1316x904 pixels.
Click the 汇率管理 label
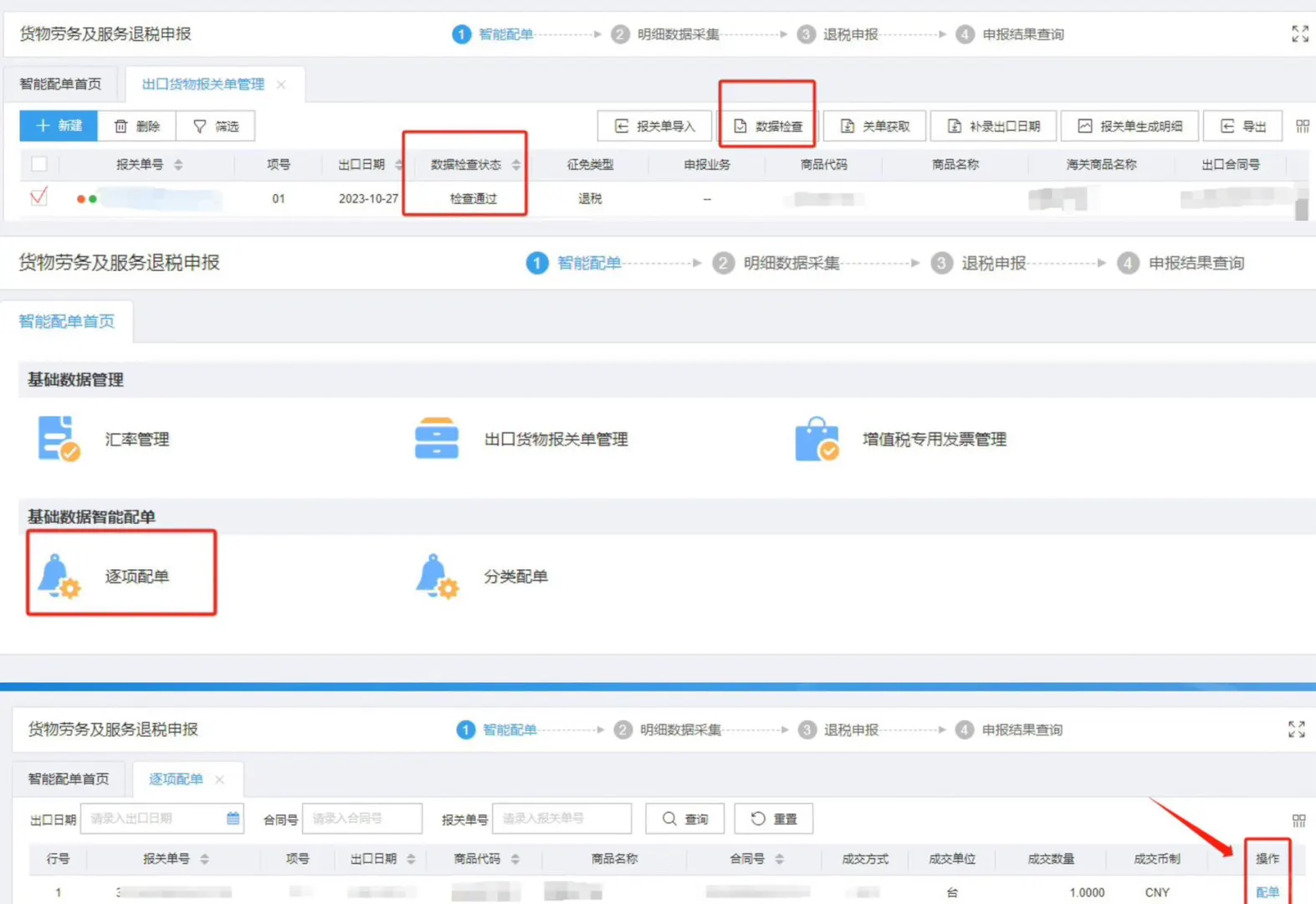[x=137, y=439]
